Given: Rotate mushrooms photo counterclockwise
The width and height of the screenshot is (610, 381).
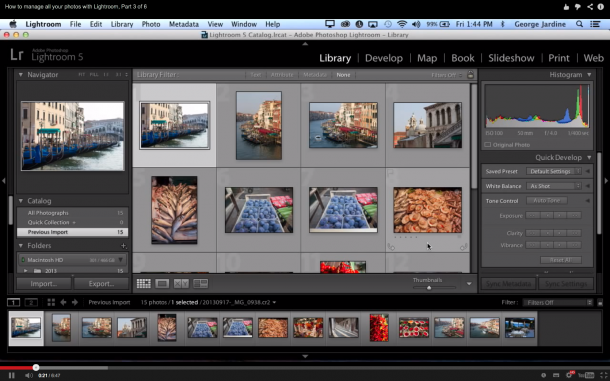Looking at the screenshot, I should [391, 247].
